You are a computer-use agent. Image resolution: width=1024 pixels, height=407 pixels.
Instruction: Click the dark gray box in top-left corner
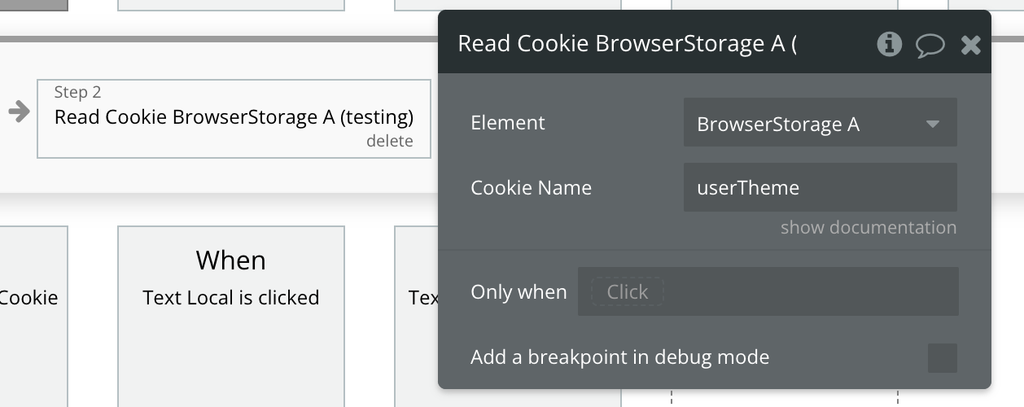(33, 5)
